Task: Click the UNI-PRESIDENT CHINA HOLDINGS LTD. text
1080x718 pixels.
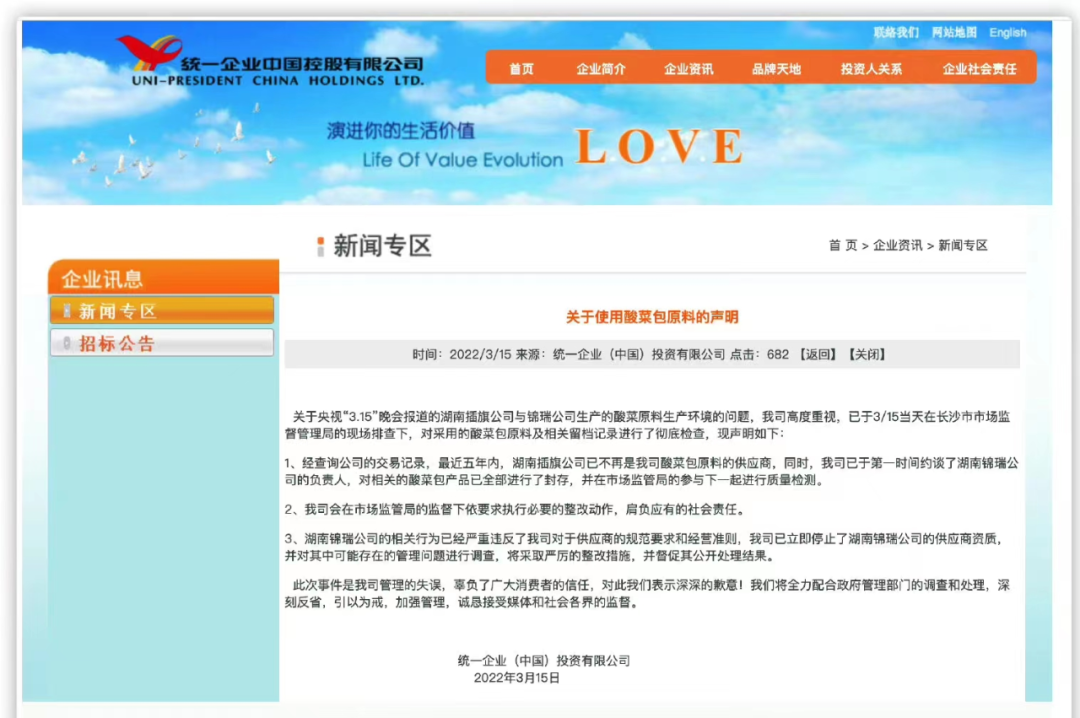Action: point(278,81)
